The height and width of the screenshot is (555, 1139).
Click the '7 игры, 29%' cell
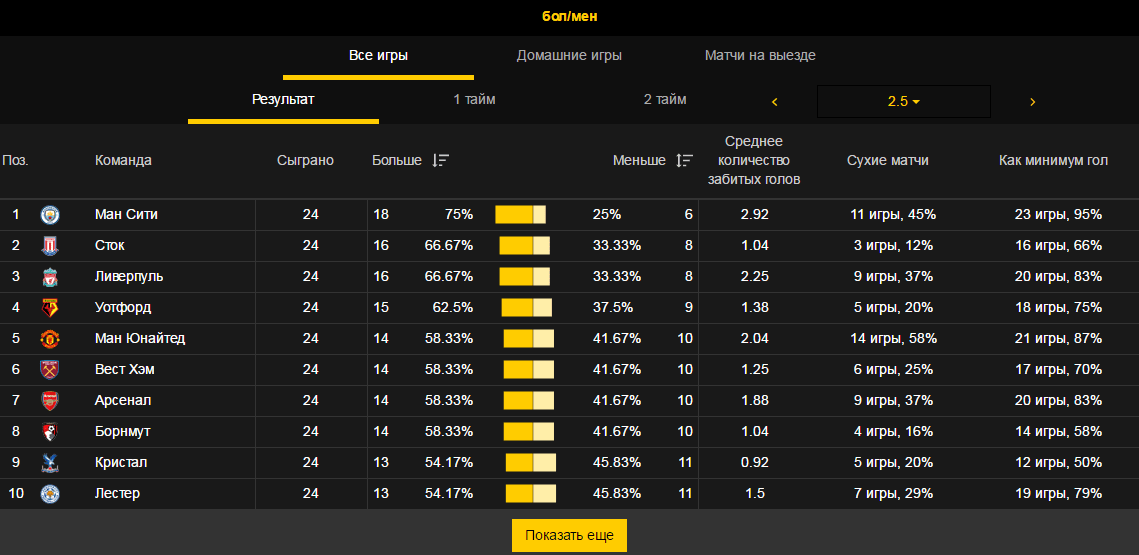point(893,494)
